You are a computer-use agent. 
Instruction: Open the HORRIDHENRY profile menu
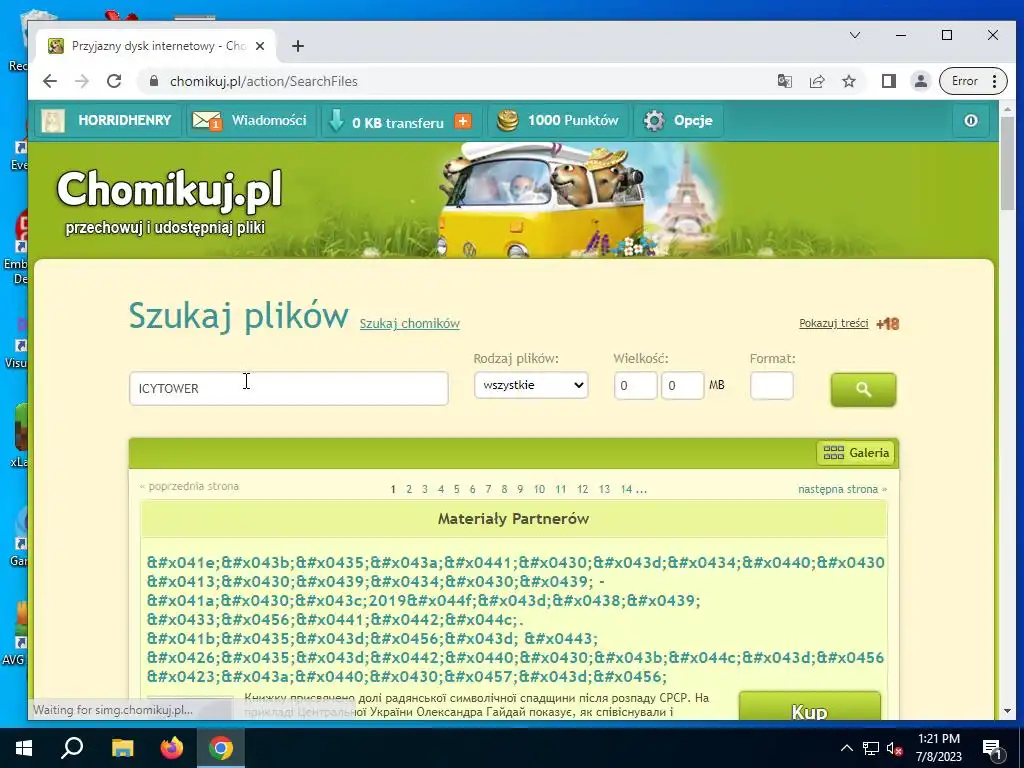point(107,120)
